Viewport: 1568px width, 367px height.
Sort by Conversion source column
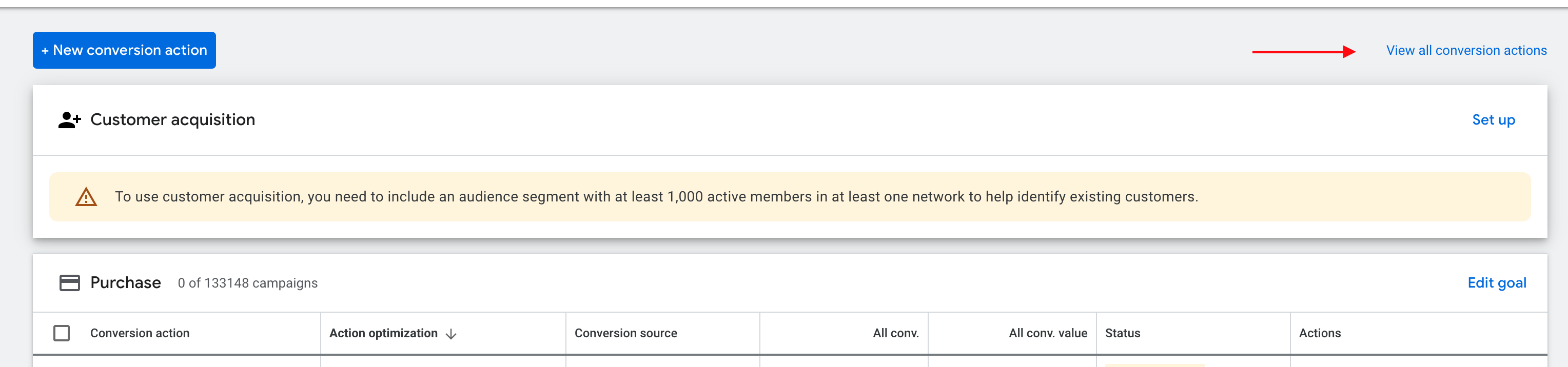625,333
